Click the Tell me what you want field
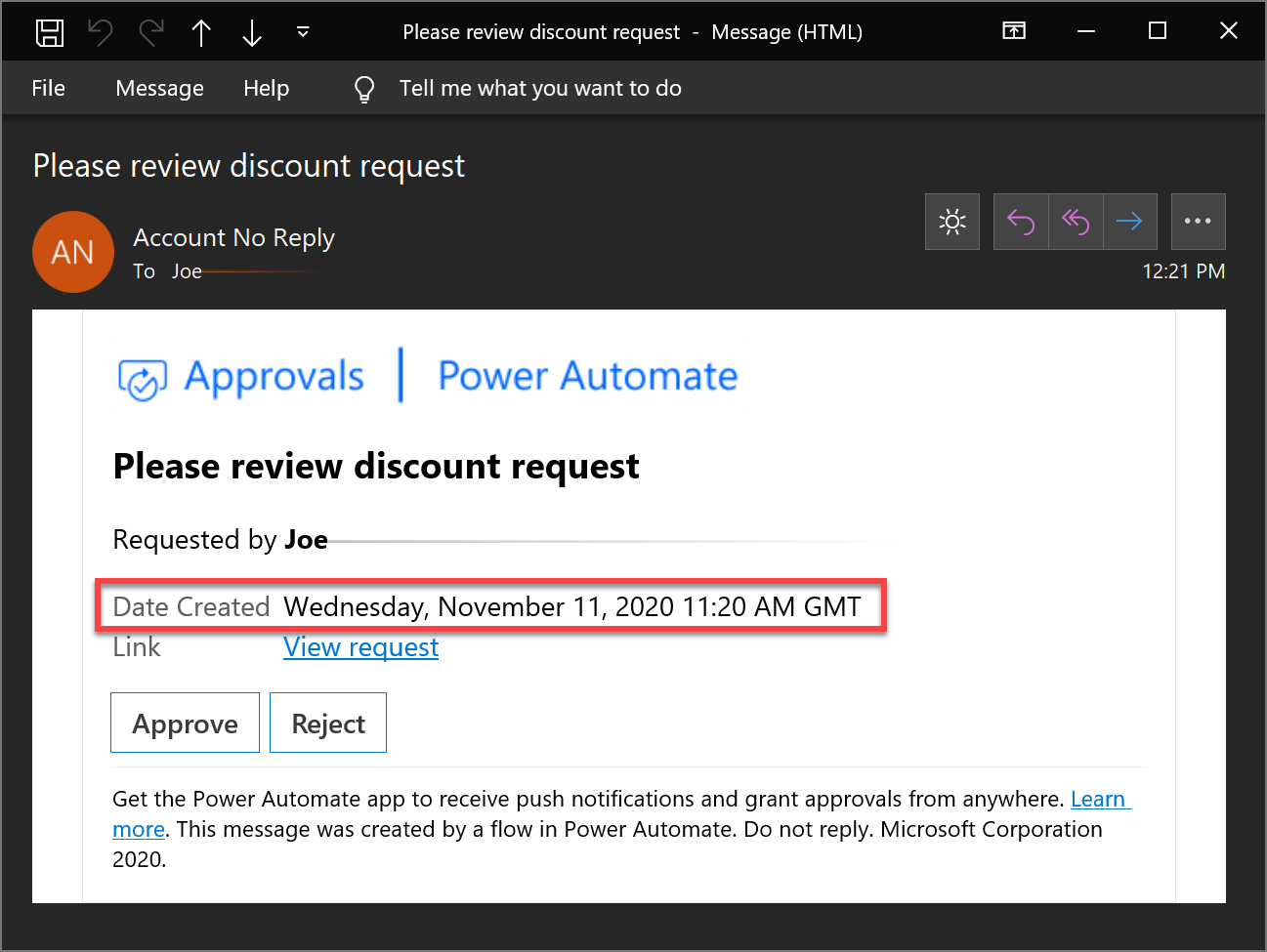Screen dimensions: 1267x952 (x=539, y=88)
